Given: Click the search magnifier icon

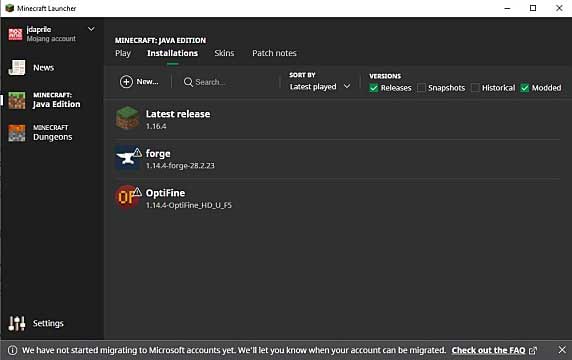Looking at the screenshot, I should (x=188, y=82).
